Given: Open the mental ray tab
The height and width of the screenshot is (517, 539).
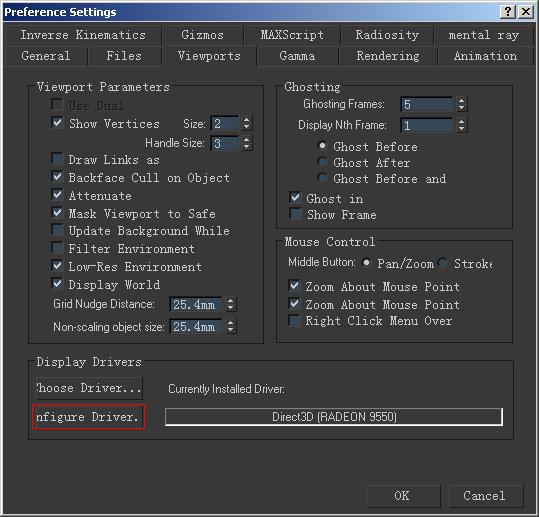Looking at the screenshot, I should click(x=483, y=35).
